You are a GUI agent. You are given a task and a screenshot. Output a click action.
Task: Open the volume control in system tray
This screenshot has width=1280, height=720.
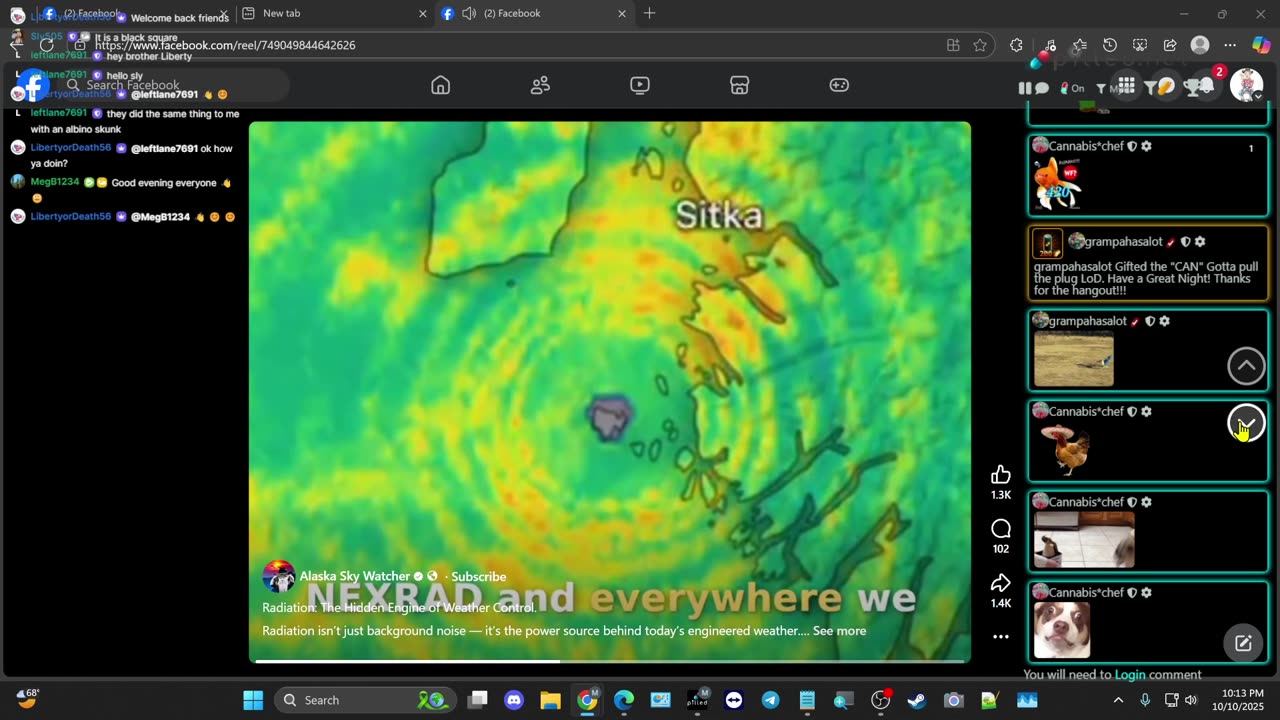[1191, 700]
